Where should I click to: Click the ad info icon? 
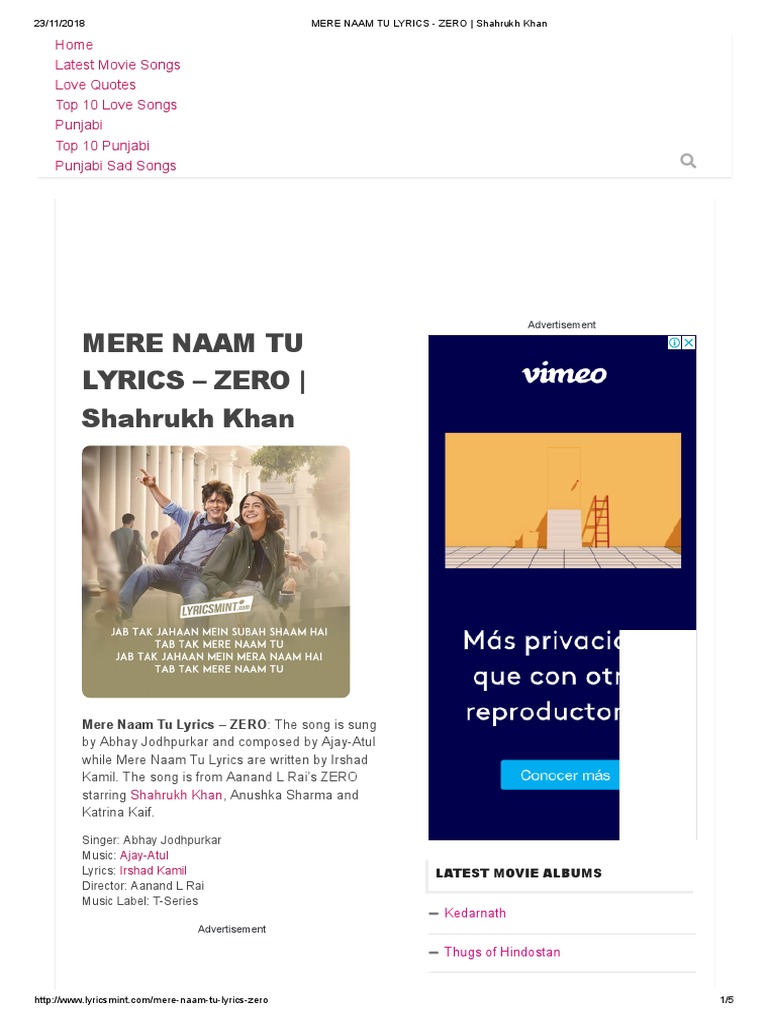675,343
